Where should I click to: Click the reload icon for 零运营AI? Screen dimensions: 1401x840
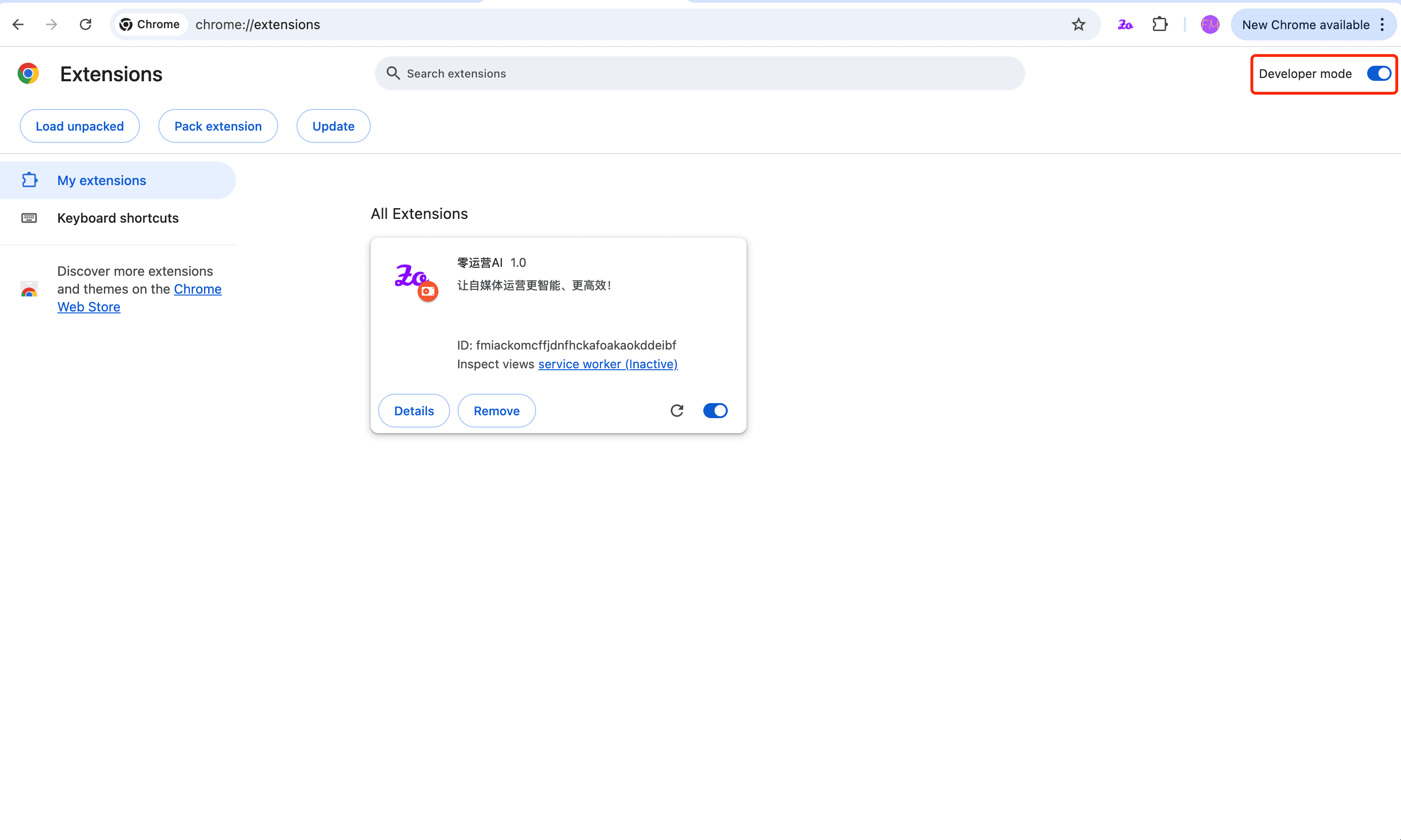pyautogui.click(x=677, y=410)
